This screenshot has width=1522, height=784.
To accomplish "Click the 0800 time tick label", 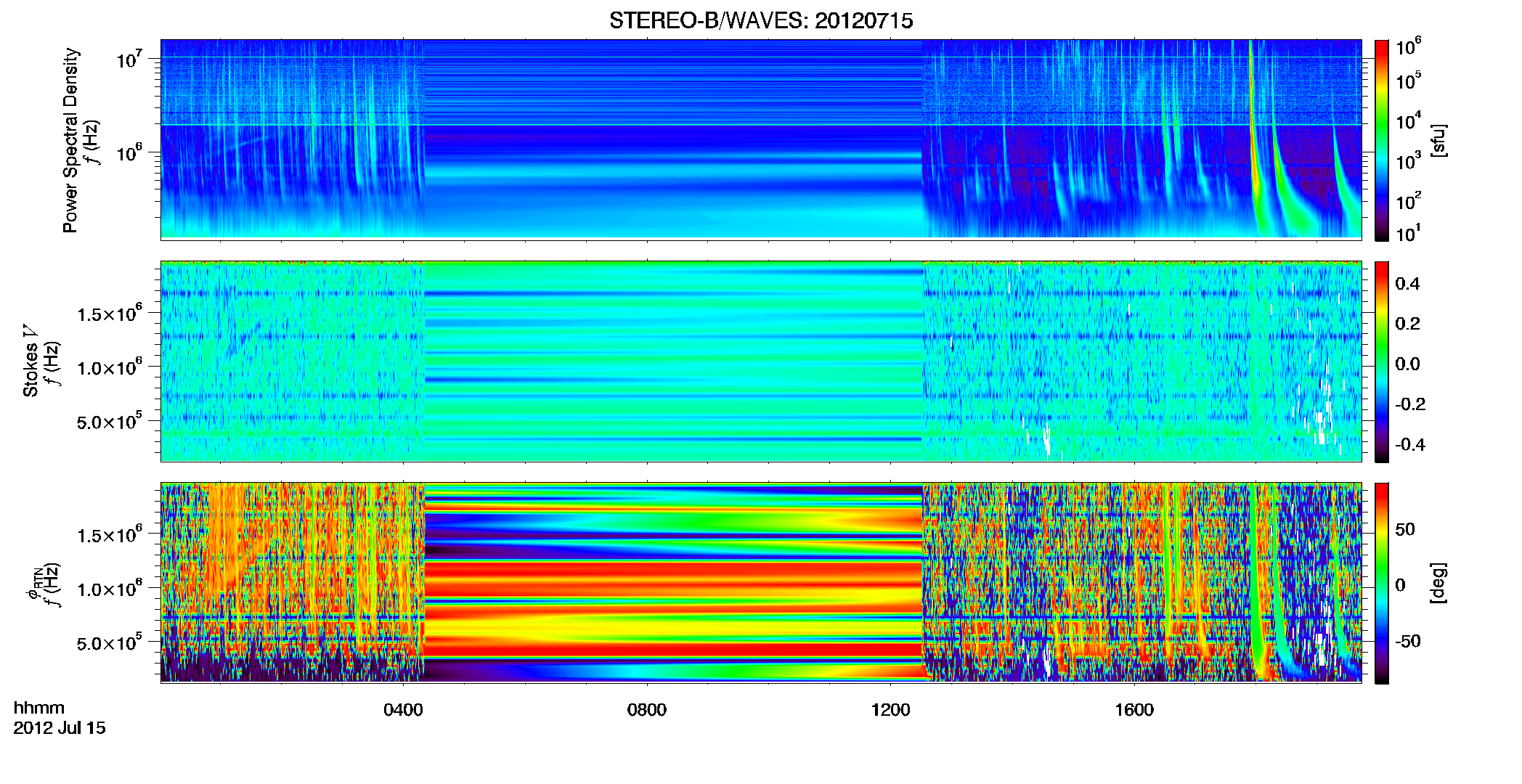I will pyautogui.click(x=646, y=709).
